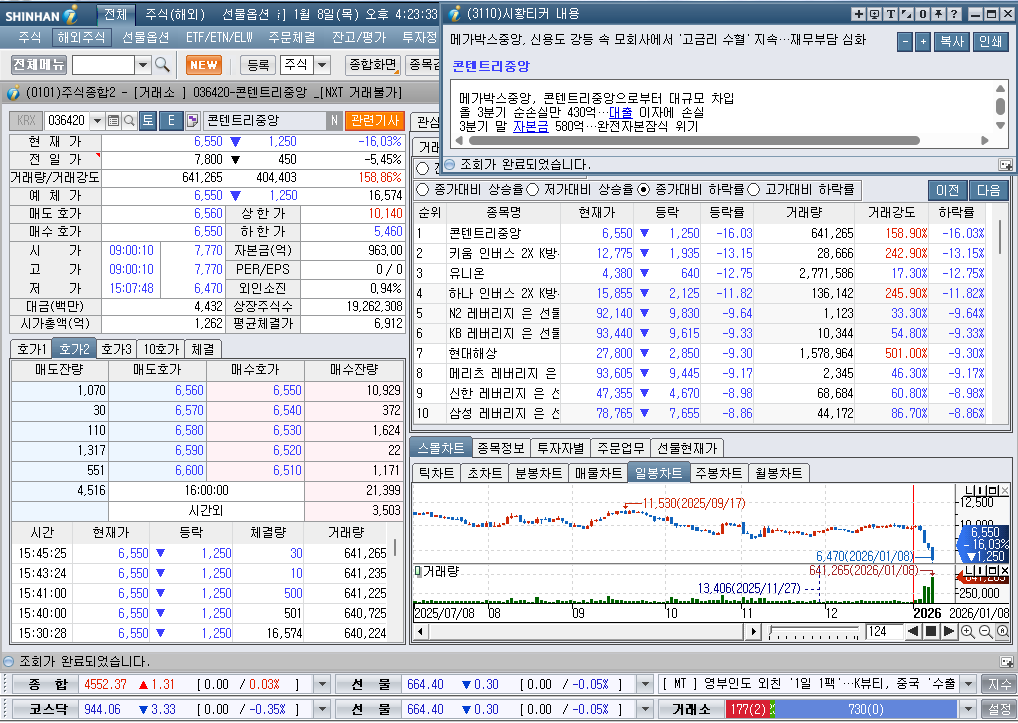Select 저가대비 상승율 radio button
Image resolution: width=1018 pixels, height=723 pixels.
533,190
